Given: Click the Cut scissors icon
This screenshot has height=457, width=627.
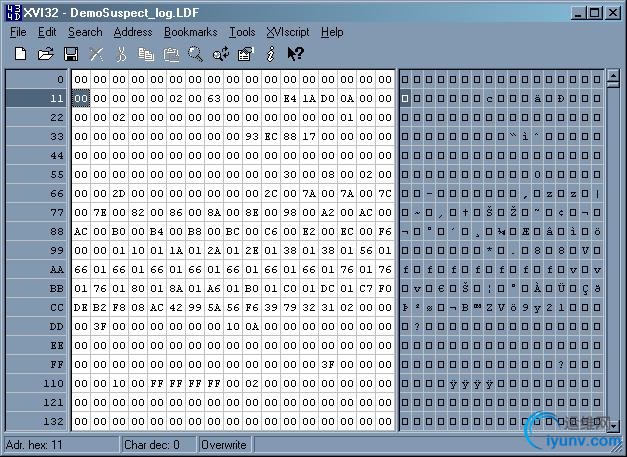Looking at the screenshot, I should (121, 54).
